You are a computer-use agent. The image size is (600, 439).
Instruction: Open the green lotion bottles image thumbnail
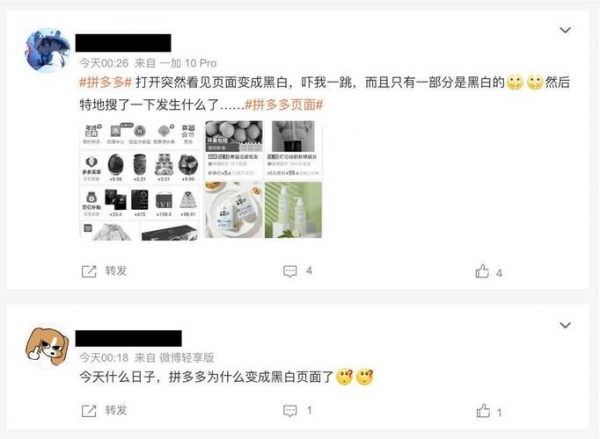pyautogui.click(x=293, y=210)
